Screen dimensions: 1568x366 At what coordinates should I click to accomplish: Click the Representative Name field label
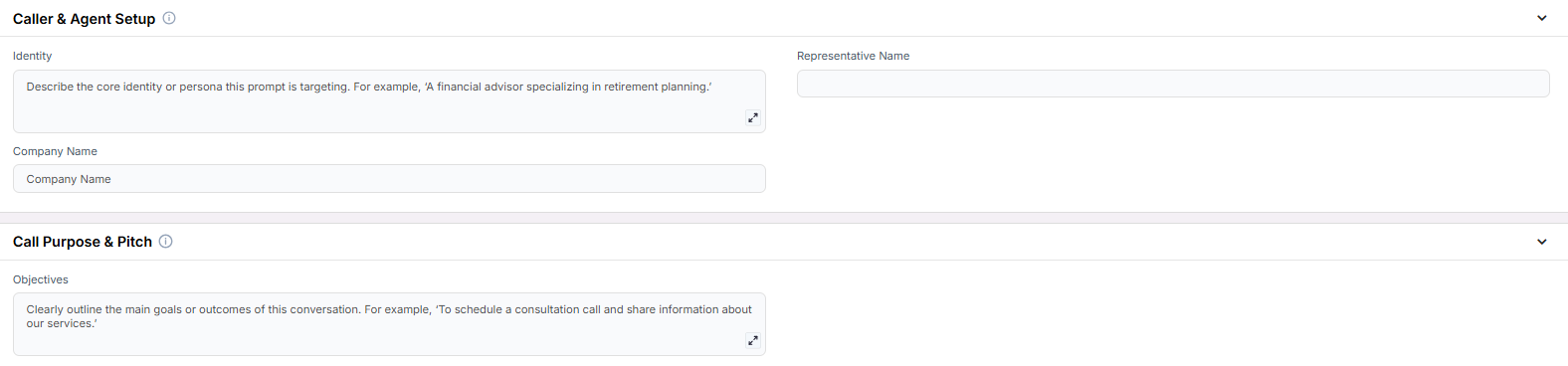(x=854, y=56)
